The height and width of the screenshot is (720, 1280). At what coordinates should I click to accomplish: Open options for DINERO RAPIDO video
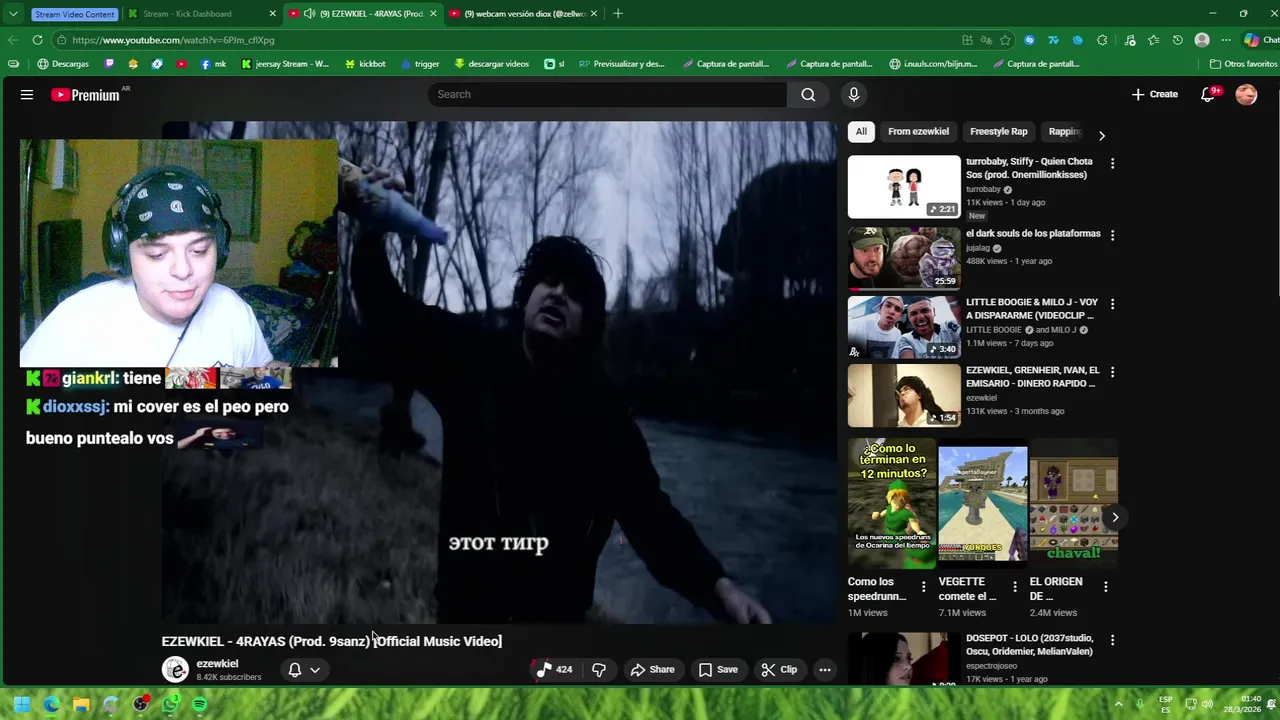point(1112,372)
